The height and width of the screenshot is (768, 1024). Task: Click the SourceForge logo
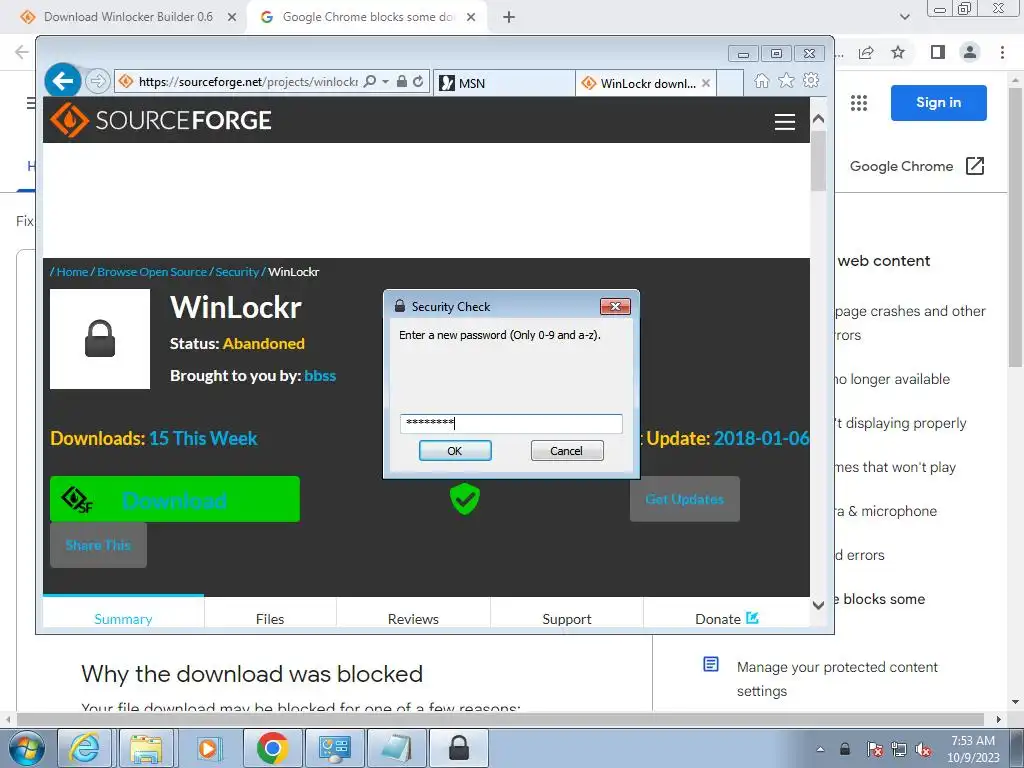(161, 120)
